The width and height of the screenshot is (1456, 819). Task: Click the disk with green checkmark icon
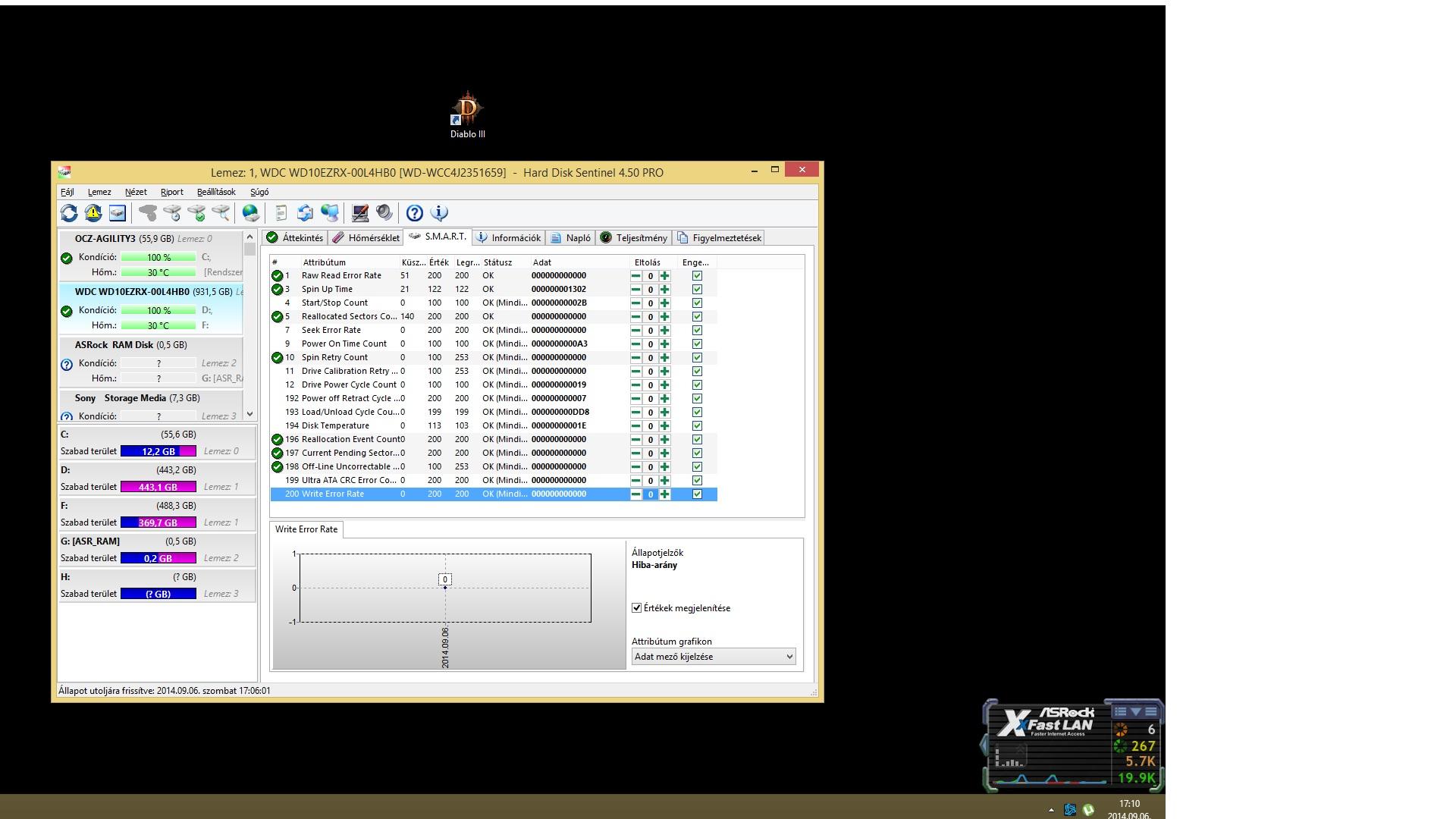tap(196, 213)
